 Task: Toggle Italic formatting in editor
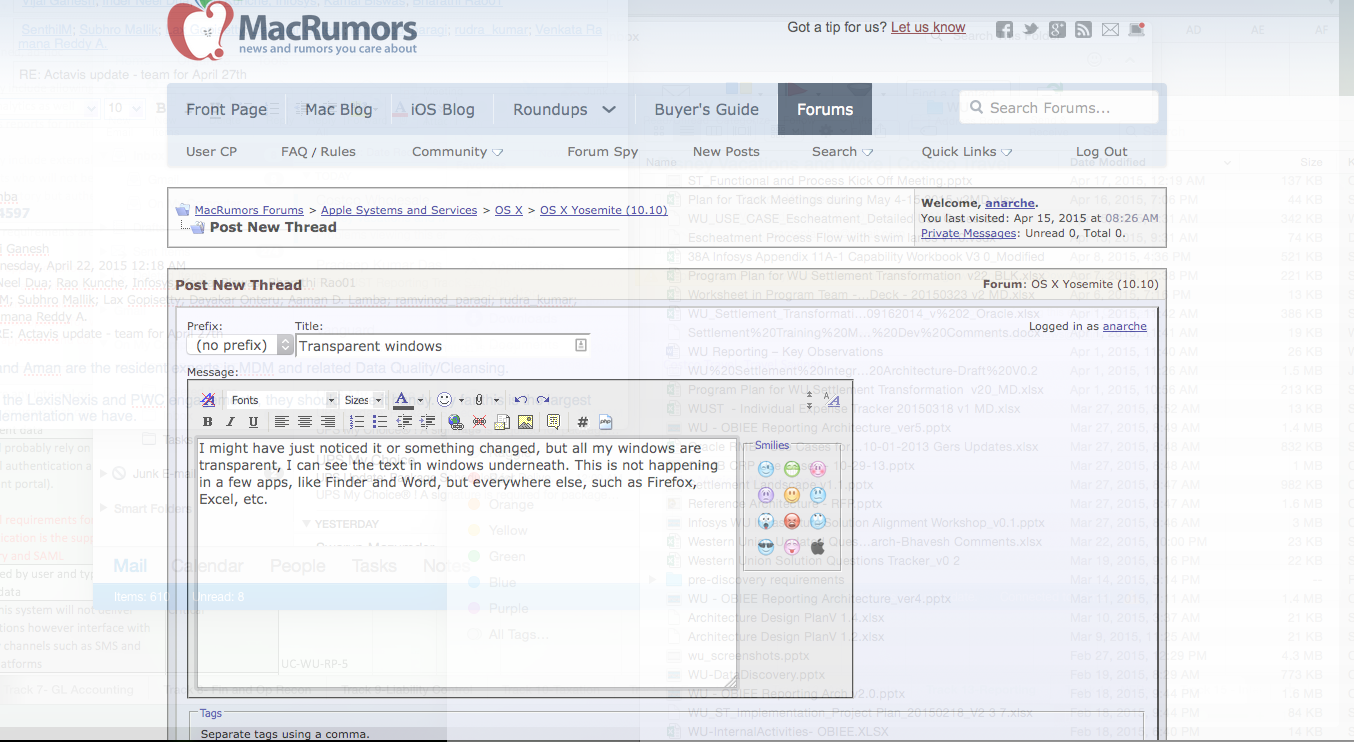[230, 422]
